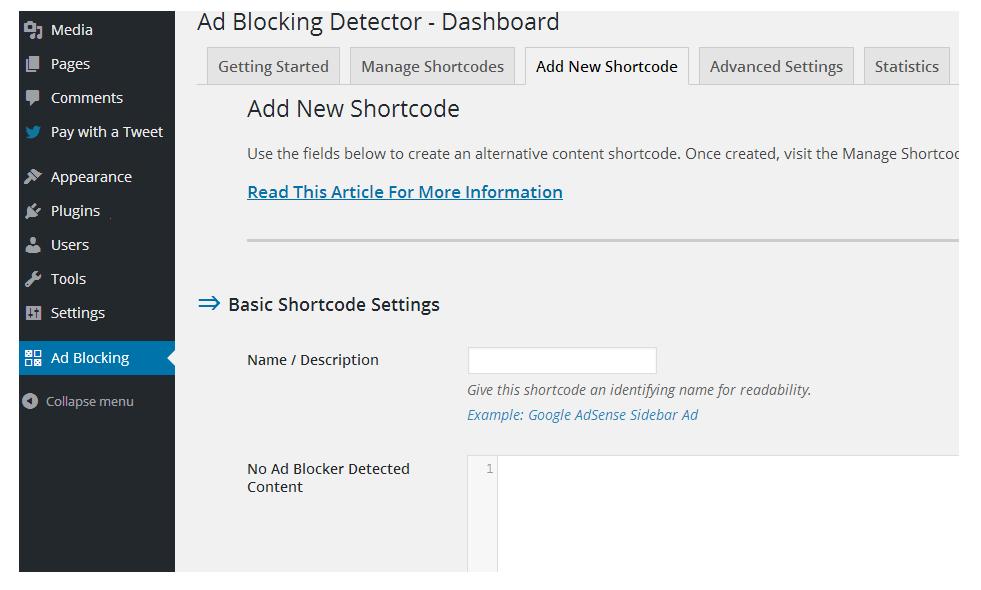The width and height of the screenshot is (981, 590).
Task: Click inside the No Ad Blocker code editor
Action: [x=728, y=514]
